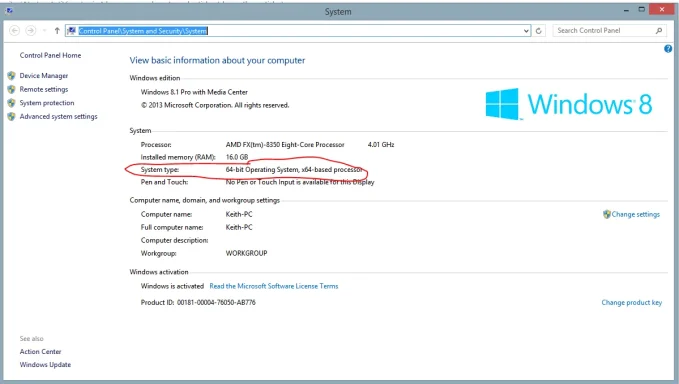Image resolution: width=679 pixels, height=384 pixels.
Task: Maximize the System window
Action: tap(642, 10)
